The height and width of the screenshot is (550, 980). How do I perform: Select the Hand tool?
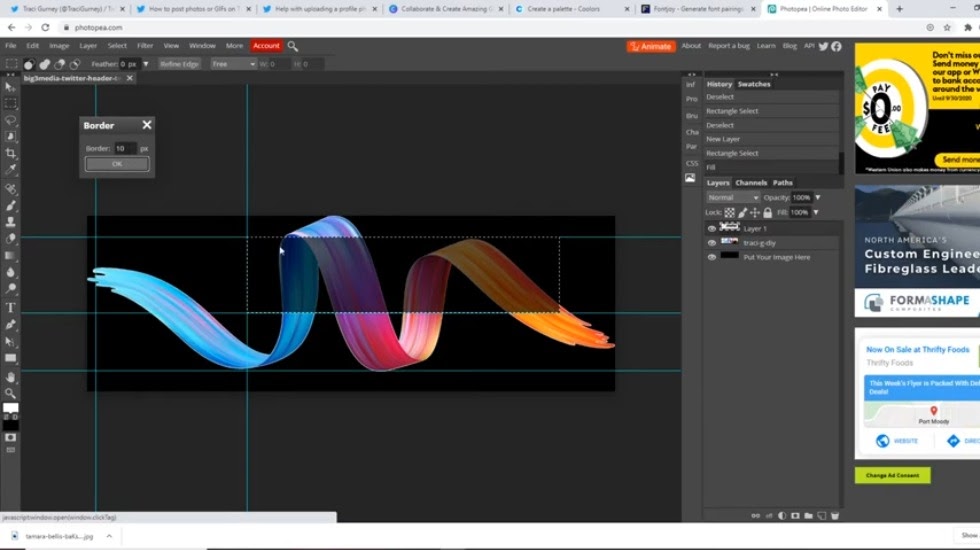[10, 377]
